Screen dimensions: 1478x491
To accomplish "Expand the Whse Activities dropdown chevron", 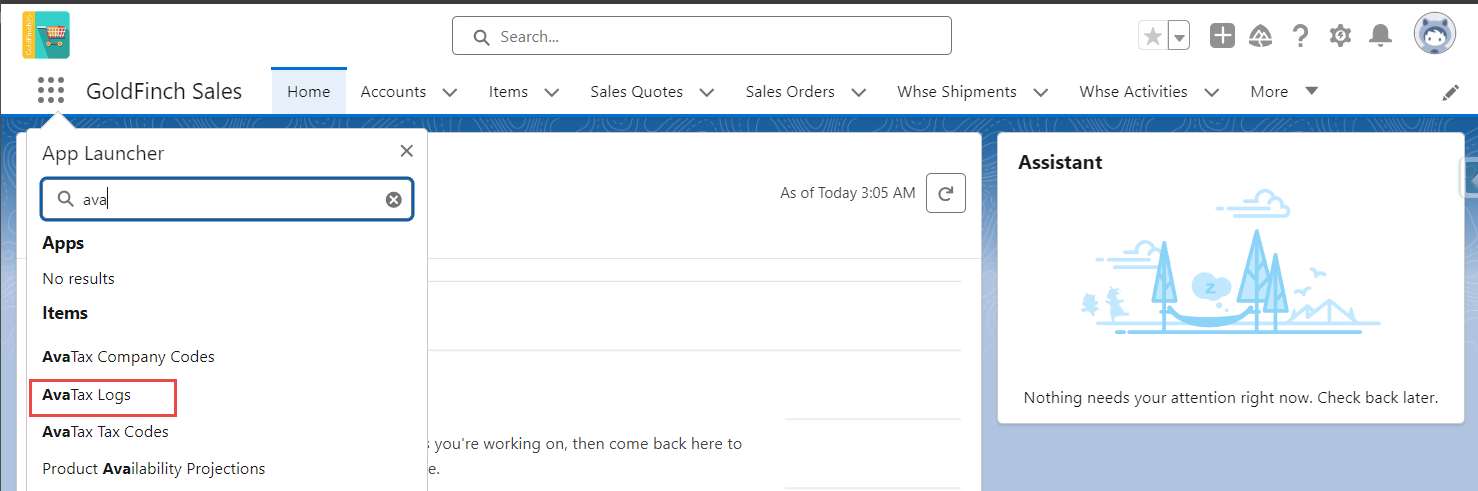I will point(1212,92).
